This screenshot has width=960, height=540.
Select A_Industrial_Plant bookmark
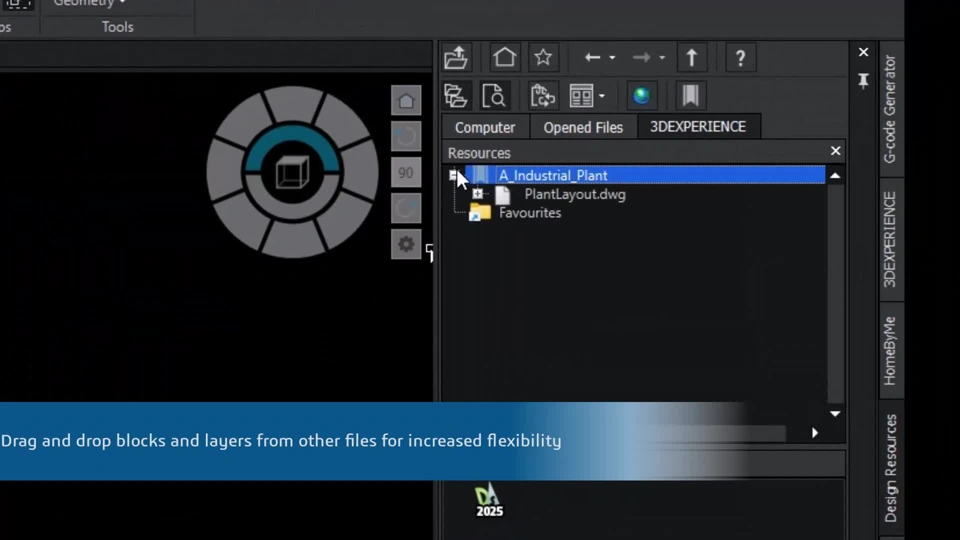click(553, 176)
